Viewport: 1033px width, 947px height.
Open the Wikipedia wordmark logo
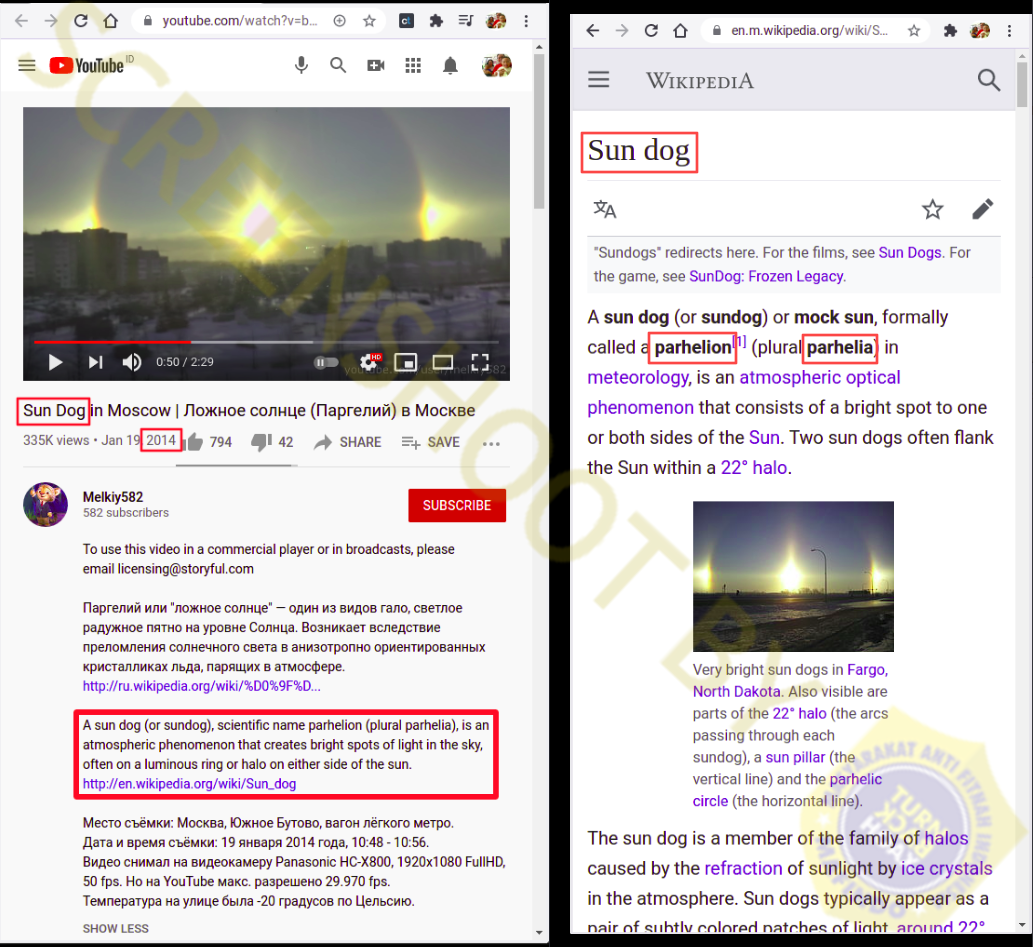tap(700, 80)
